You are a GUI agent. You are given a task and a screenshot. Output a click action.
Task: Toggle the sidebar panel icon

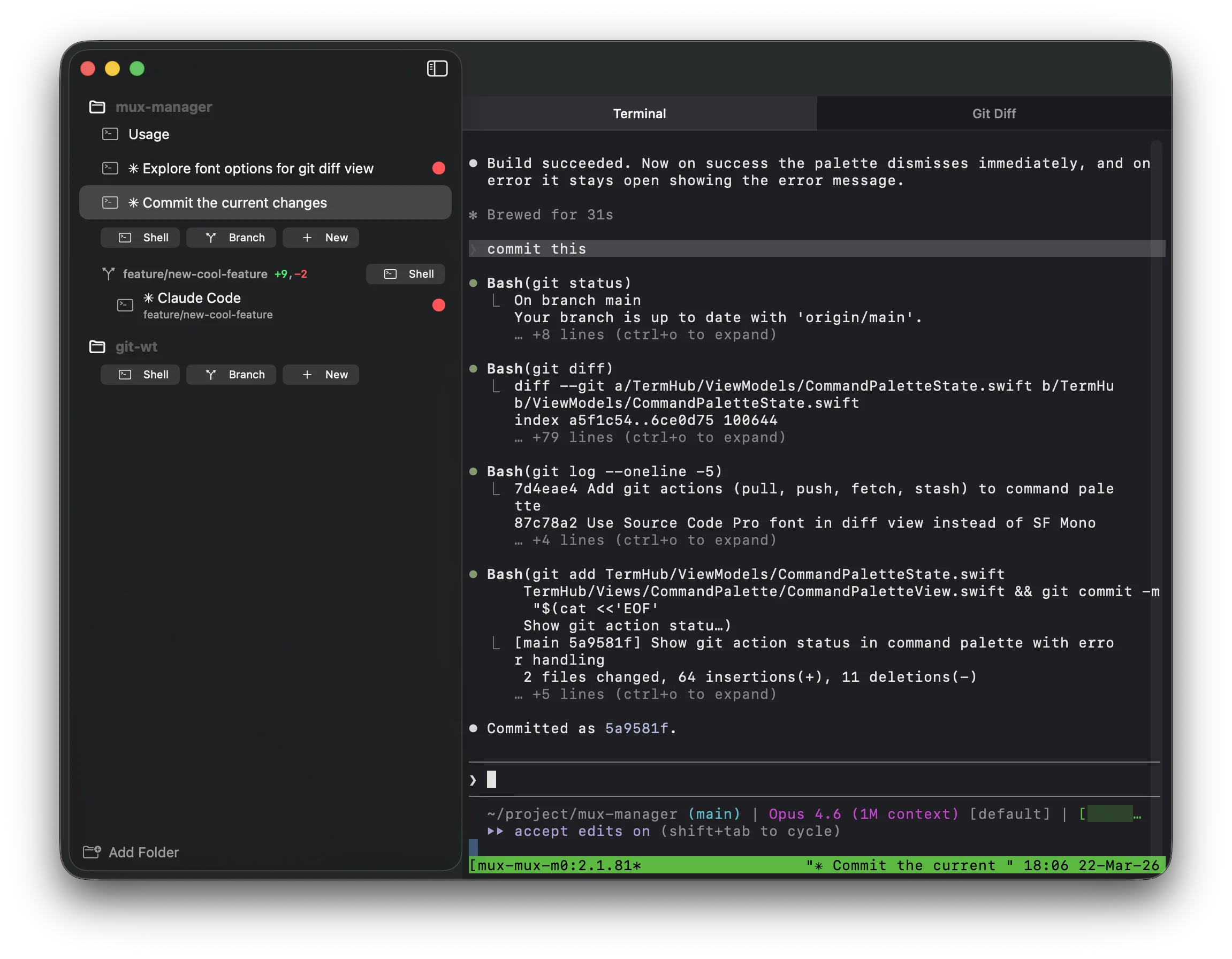(x=437, y=68)
